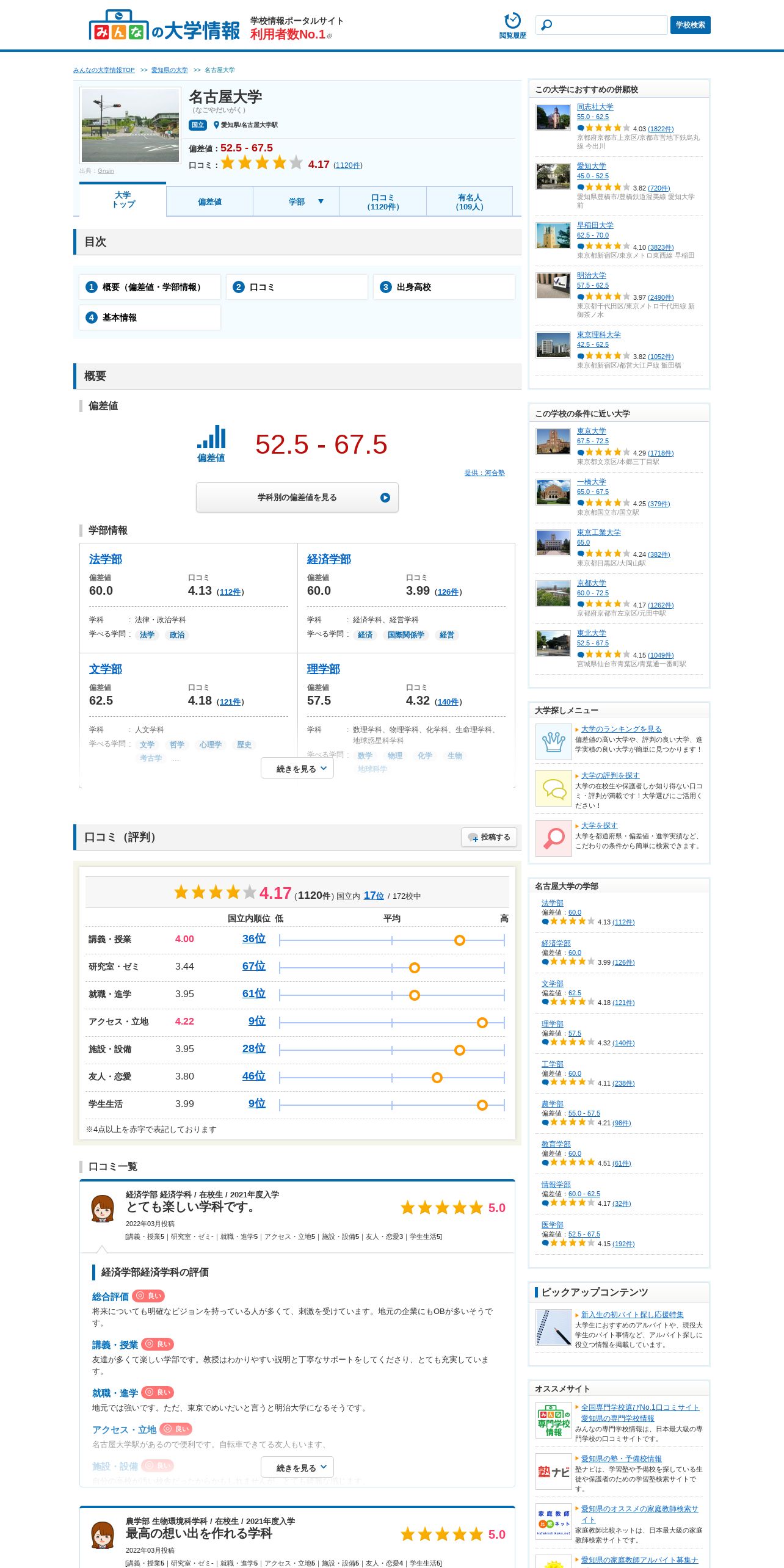Open the 閲覧履歴 history icon
The width and height of the screenshot is (784, 1568).
[x=512, y=26]
